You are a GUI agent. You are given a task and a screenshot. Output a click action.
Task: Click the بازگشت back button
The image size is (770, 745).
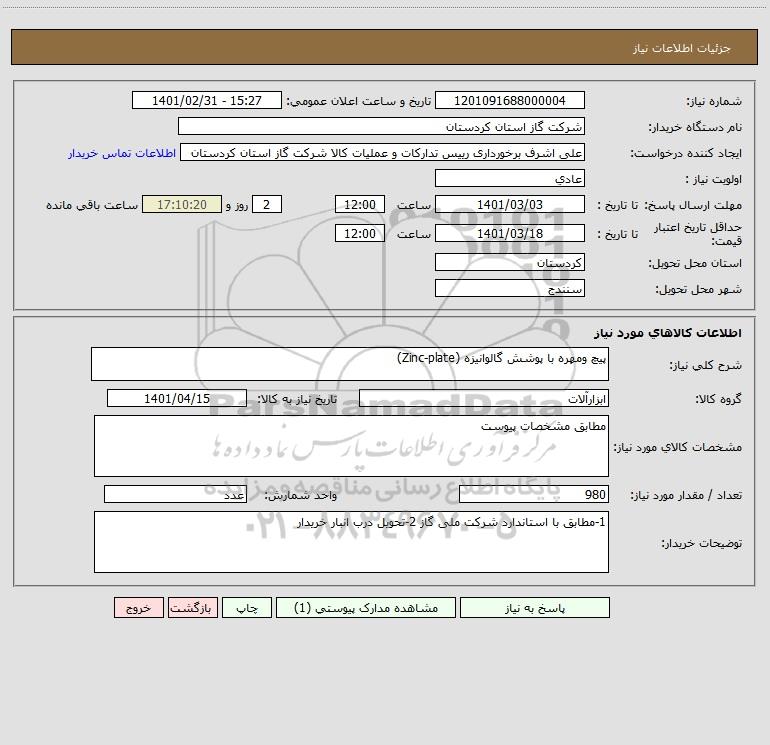click(192, 607)
